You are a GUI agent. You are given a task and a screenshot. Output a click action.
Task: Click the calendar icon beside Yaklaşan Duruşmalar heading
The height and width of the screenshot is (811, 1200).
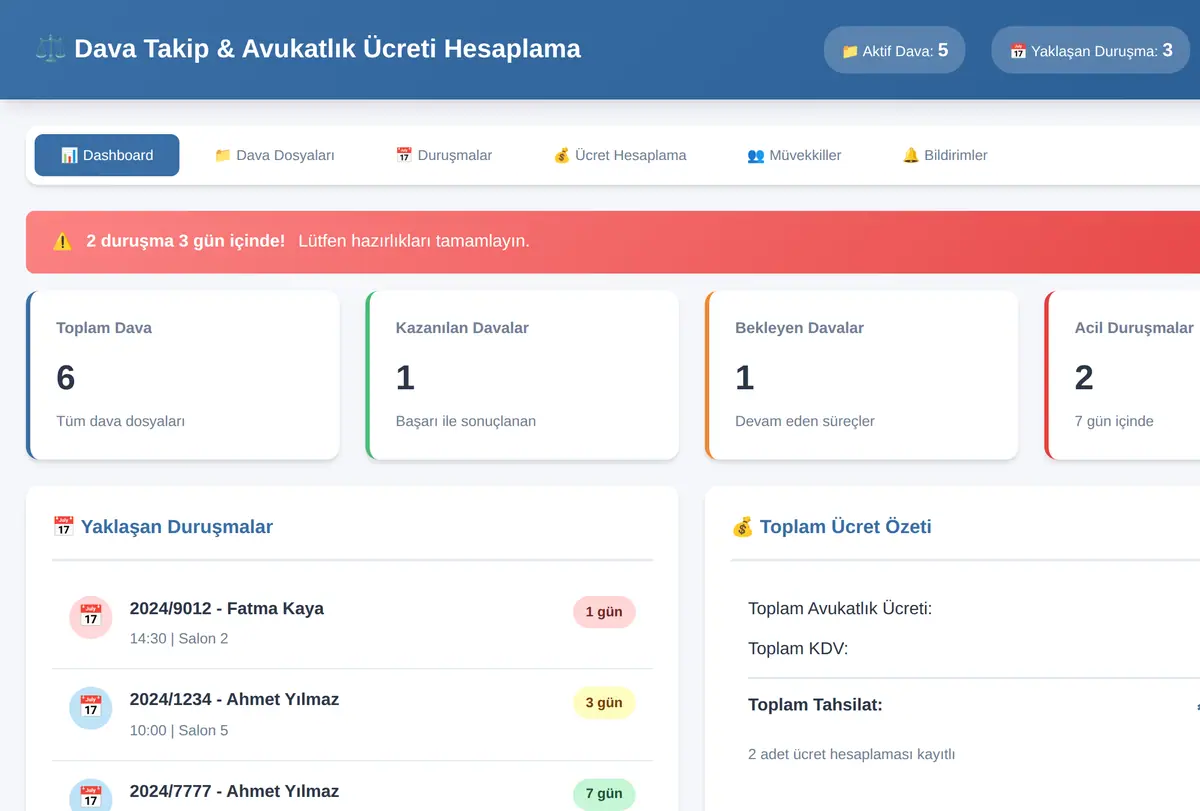[x=63, y=526]
